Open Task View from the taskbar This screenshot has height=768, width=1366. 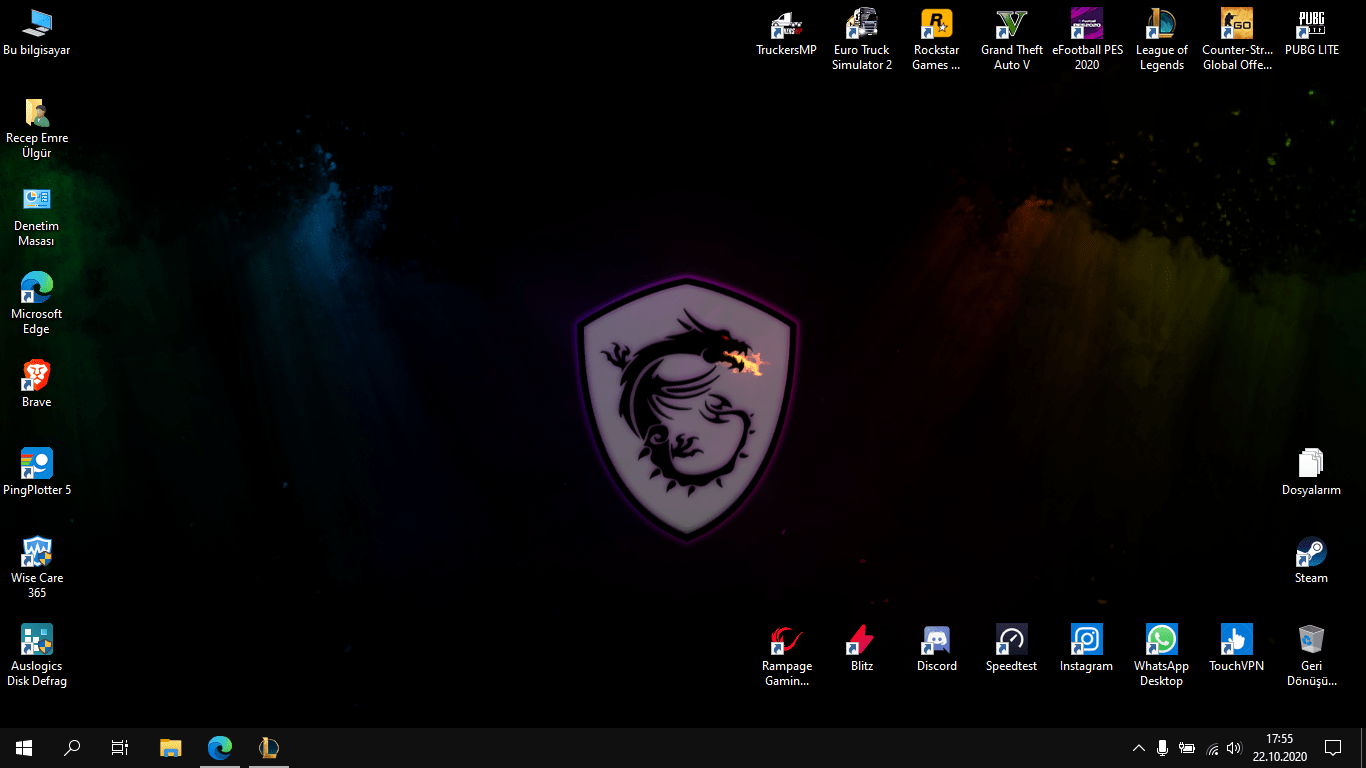coord(120,748)
